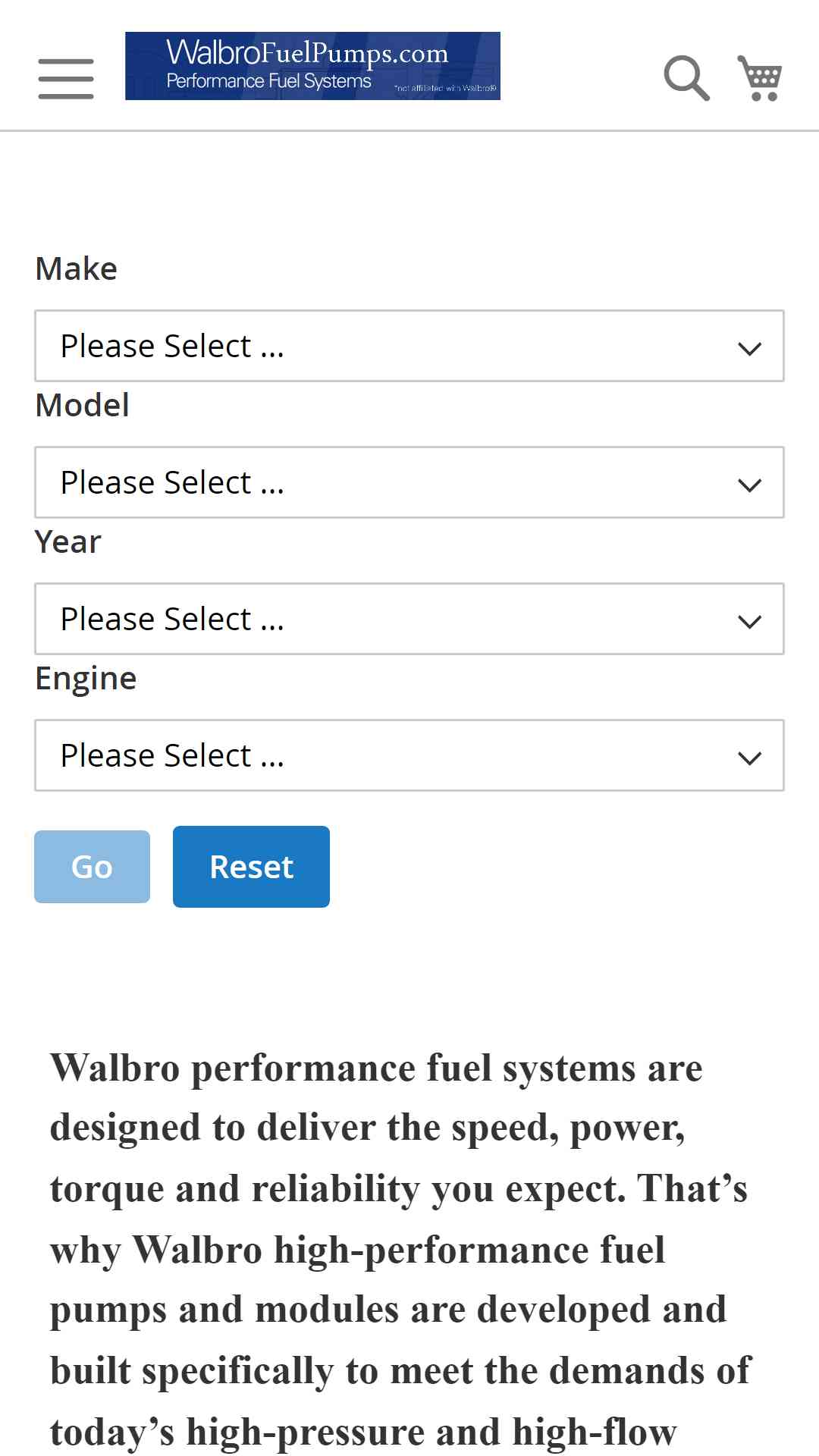This screenshot has height=1456, width=819.
Task: Click the Make field label
Action: [x=76, y=268]
